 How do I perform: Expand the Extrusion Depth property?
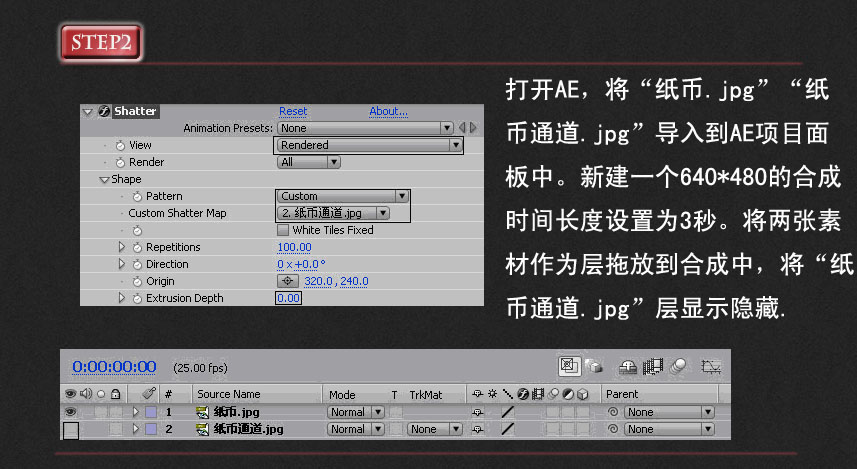click(x=122, y=298)
